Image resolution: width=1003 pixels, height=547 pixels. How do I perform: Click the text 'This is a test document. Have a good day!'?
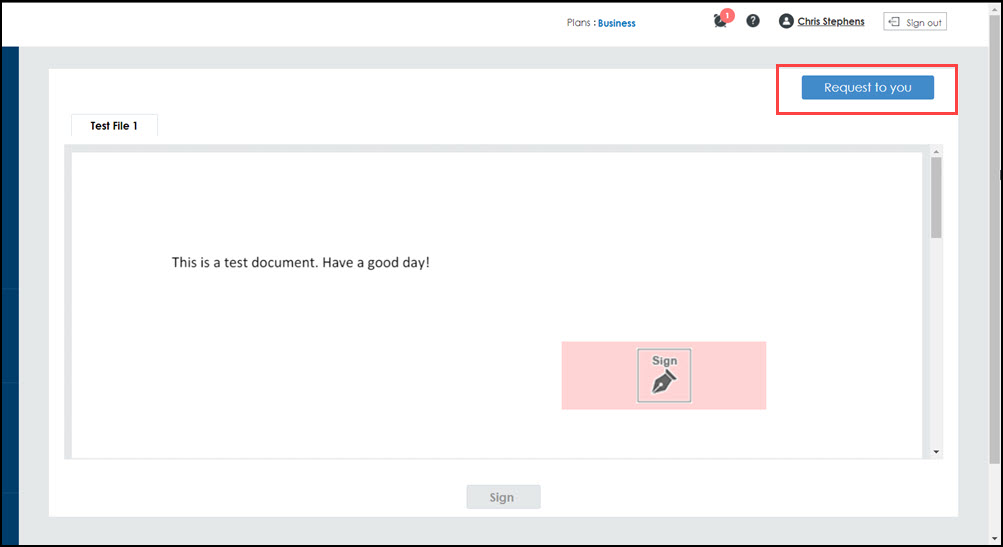coord(301,262)
